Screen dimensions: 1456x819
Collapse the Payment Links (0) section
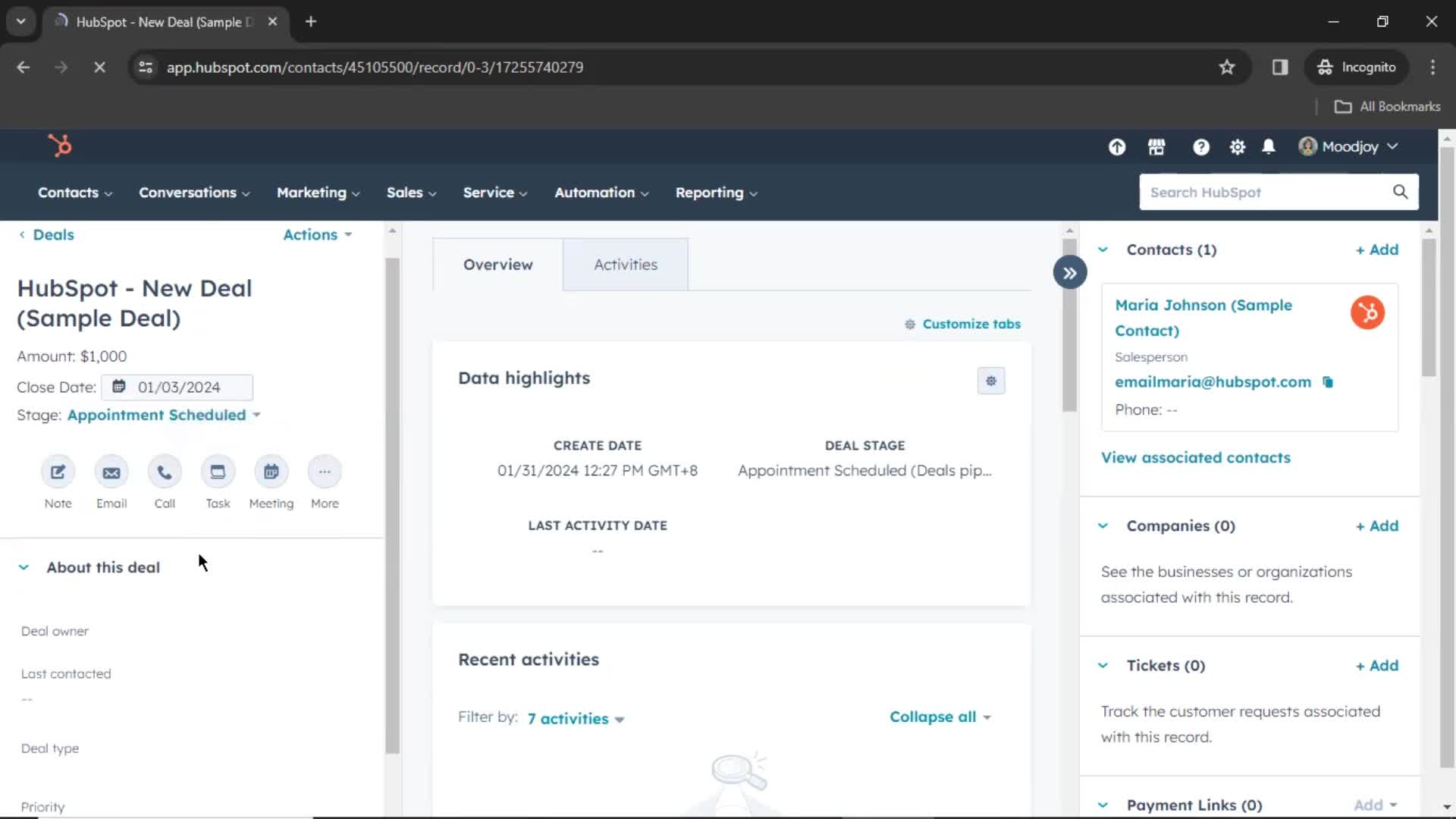pyautogui.click(x=1103, y=805)
